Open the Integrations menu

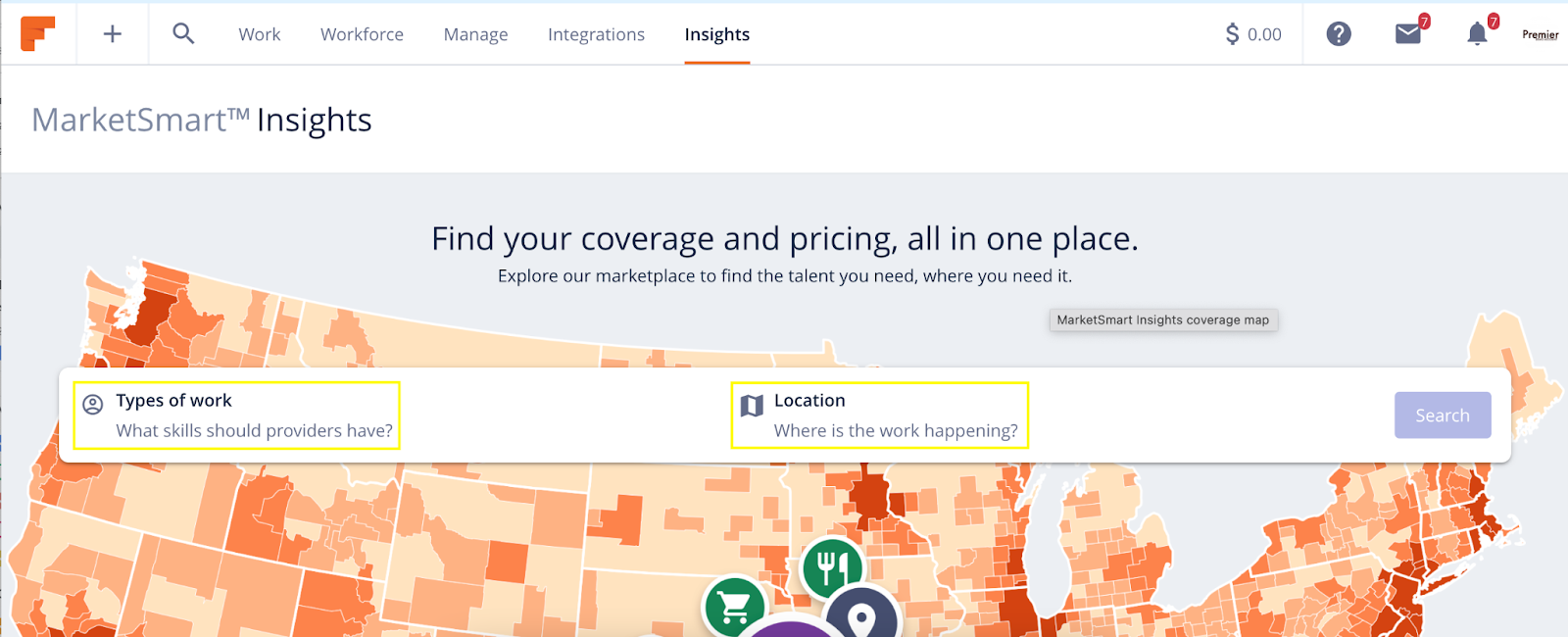596,34
